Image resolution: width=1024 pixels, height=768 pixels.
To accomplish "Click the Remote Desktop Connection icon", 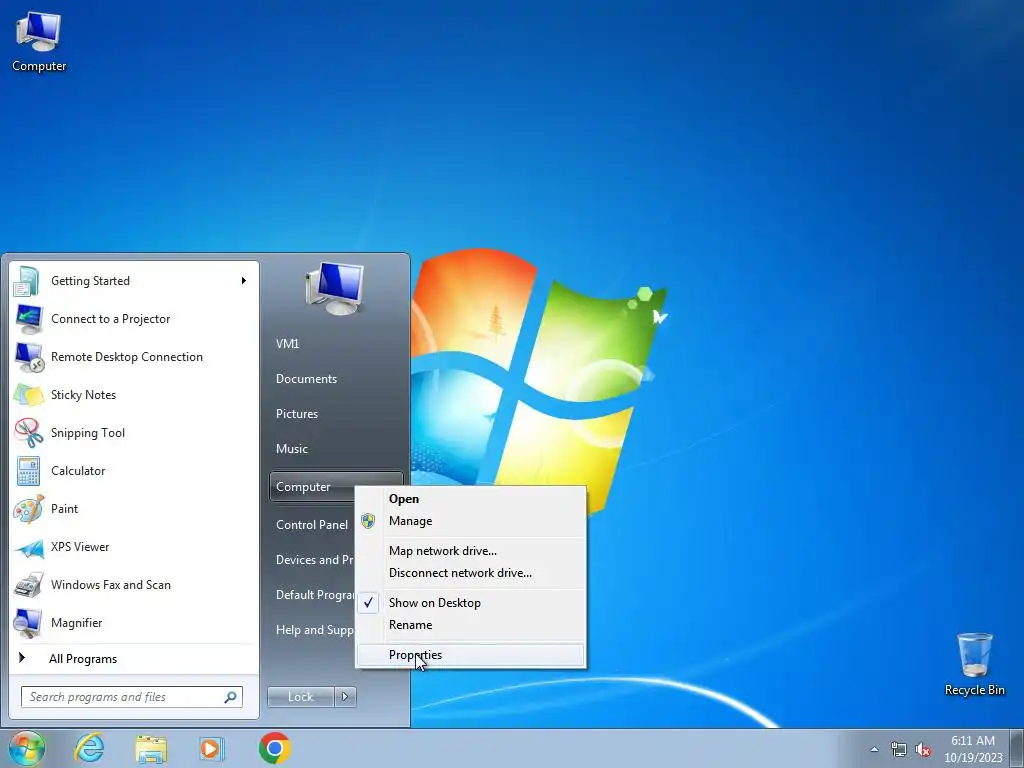I will tap(29, 357).
